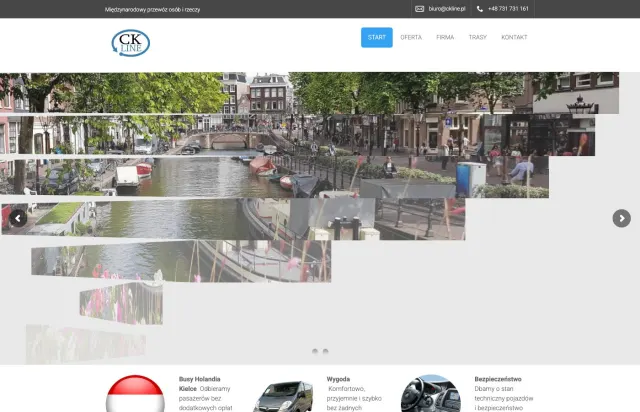
Task: Click the CK Line logo
Action: pyautogui.click(x=131, y=43)
